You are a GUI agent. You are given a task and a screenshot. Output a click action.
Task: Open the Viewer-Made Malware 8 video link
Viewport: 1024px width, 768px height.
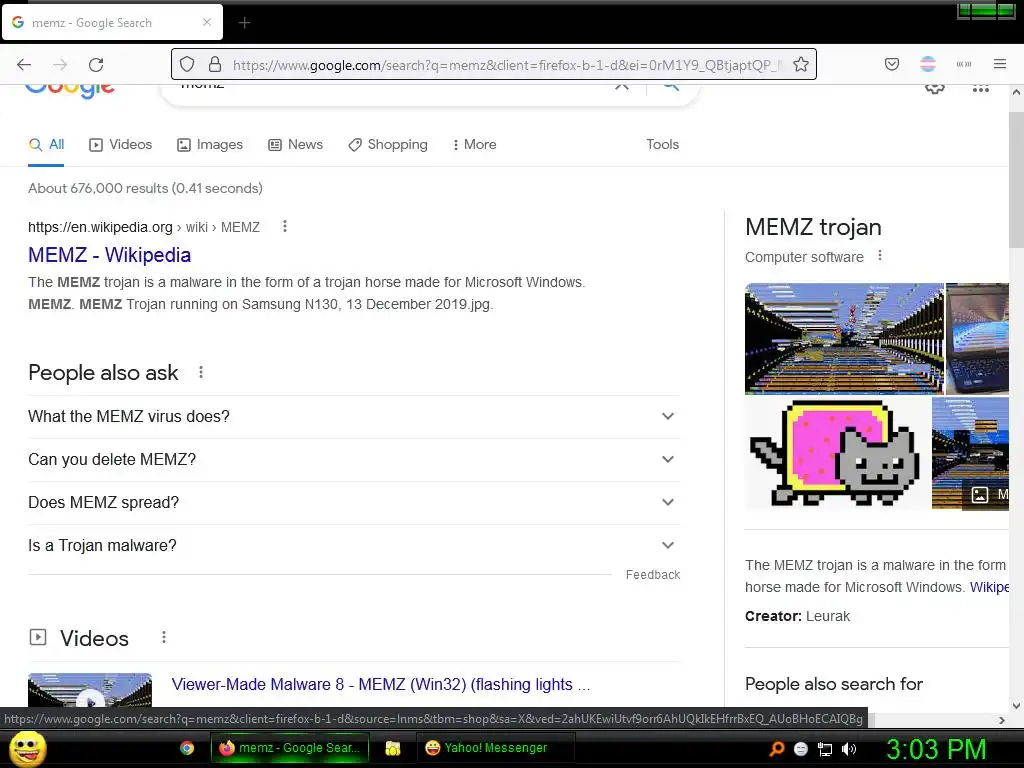pos(380,684)
